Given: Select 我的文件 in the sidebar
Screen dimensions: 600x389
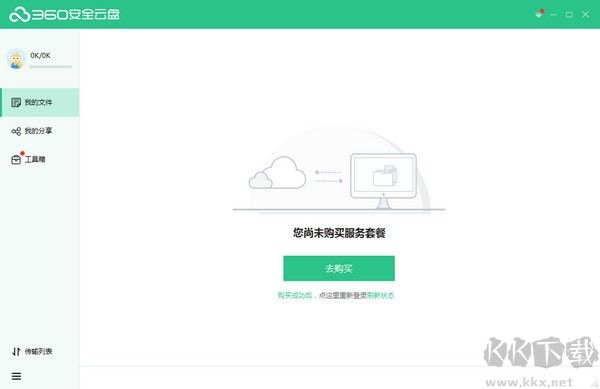Looking at the screenshot, I should 39,102.
